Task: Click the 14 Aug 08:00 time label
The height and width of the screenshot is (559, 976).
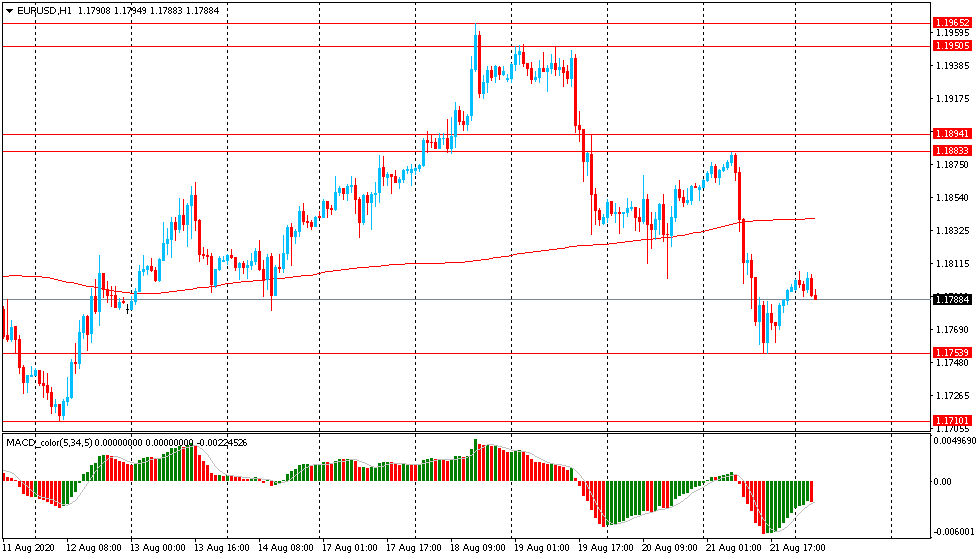Action: pyautogui.click(x=286, y=548)
